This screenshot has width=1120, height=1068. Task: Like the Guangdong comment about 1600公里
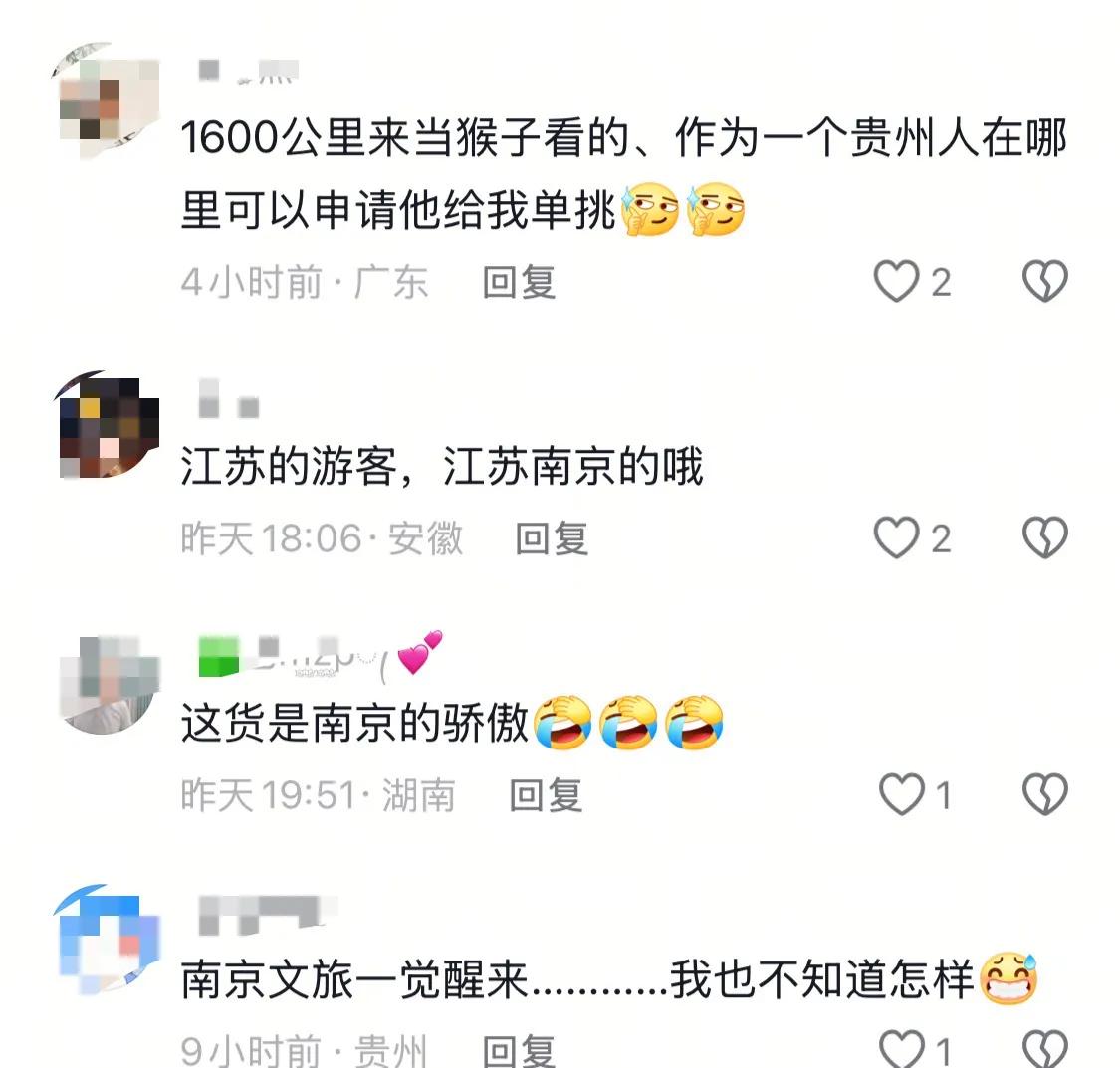coord(897,281)
